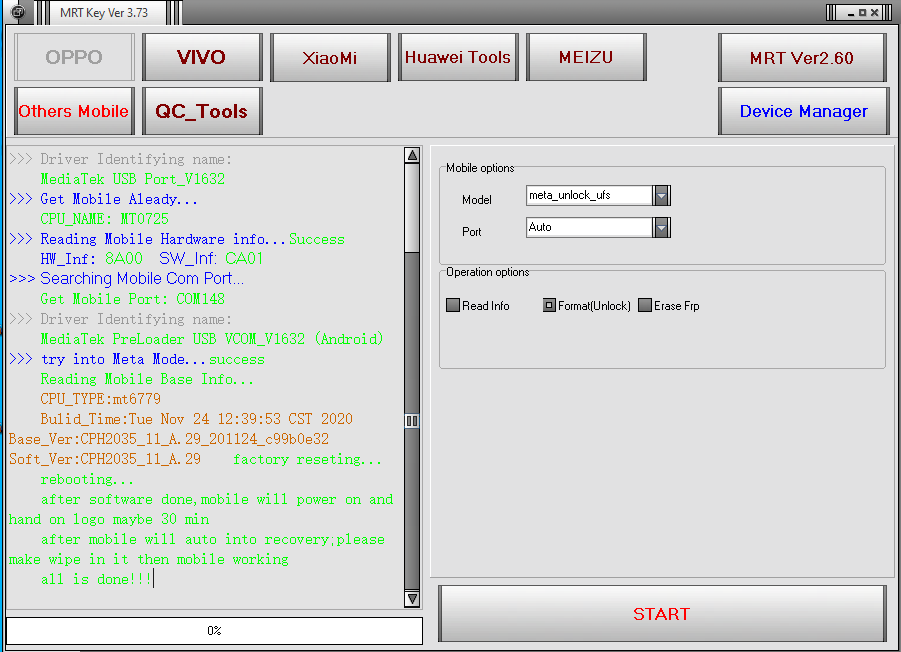The height and width of the screenshot is (652, 901).
Task: Launch MRT Ver2.60
Action: tap(802, 57)
